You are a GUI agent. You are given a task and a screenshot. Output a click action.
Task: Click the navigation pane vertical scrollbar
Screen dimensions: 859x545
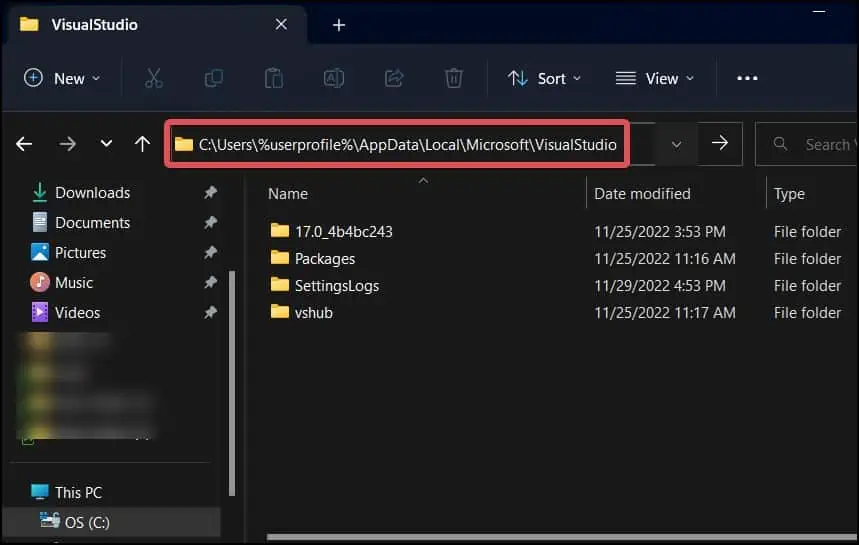[232, 383]
